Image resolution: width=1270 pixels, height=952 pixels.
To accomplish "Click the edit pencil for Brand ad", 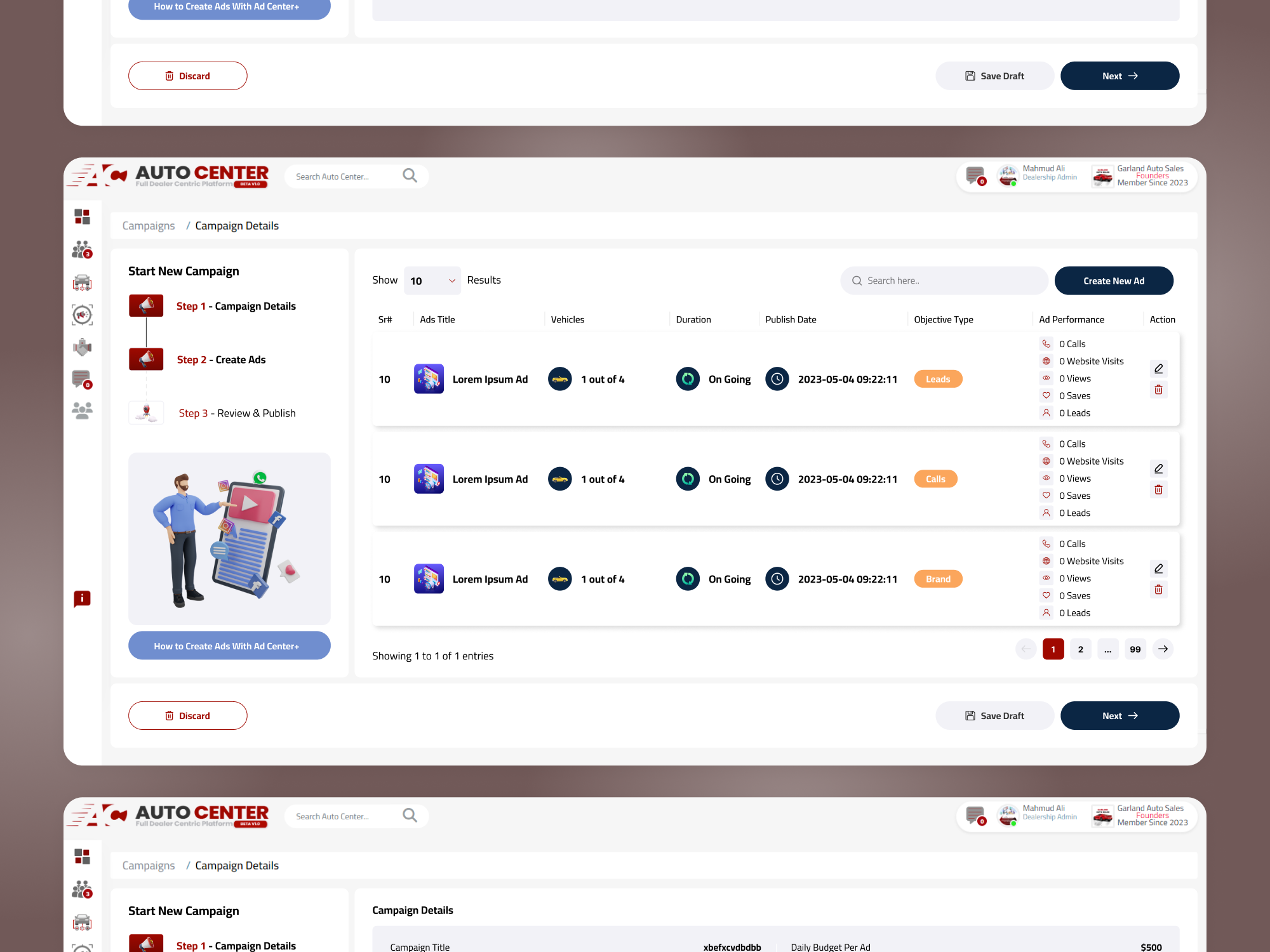I will tap(1158, 569).
